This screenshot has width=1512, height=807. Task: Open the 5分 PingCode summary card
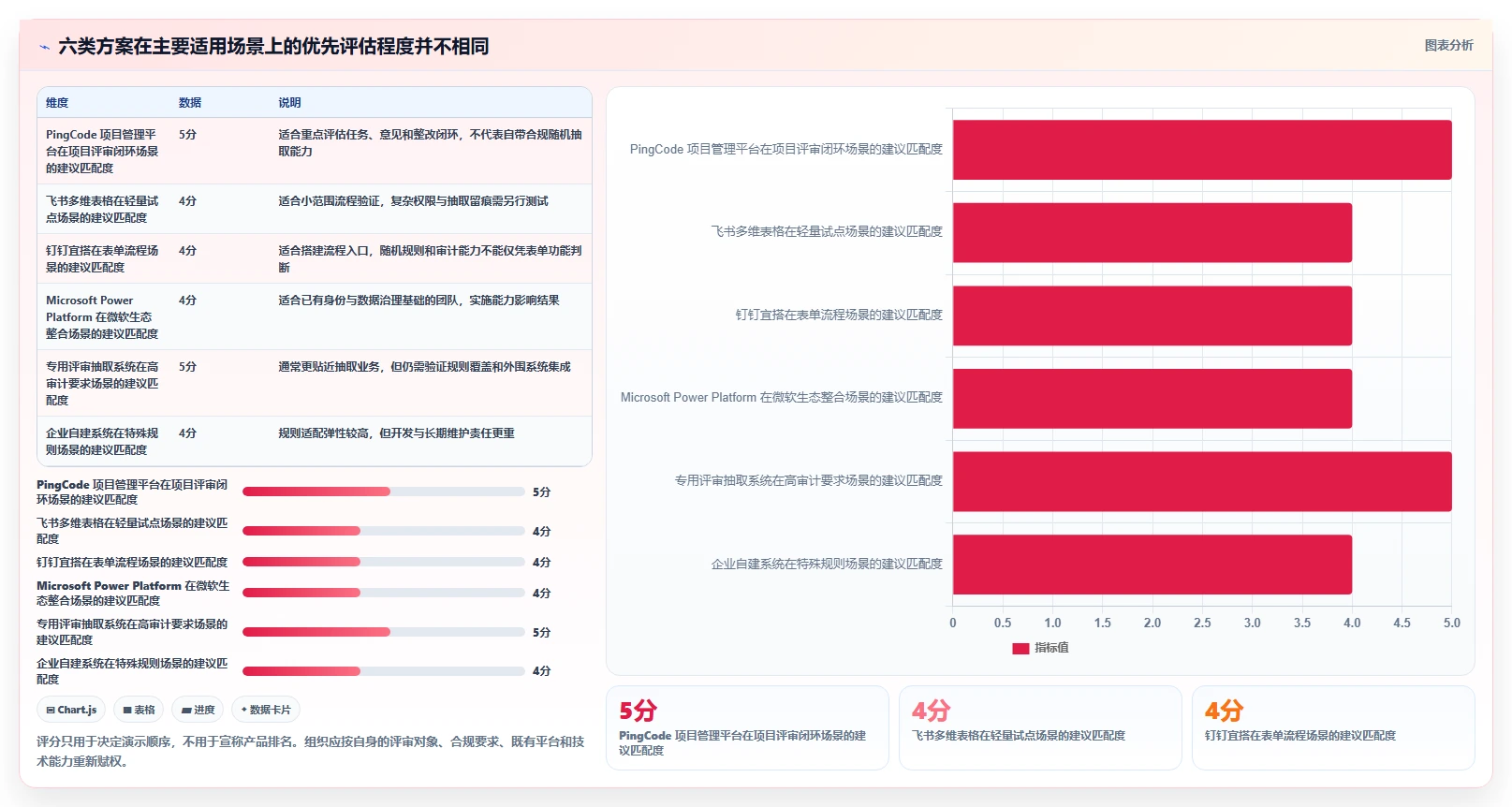click(747, 727)
